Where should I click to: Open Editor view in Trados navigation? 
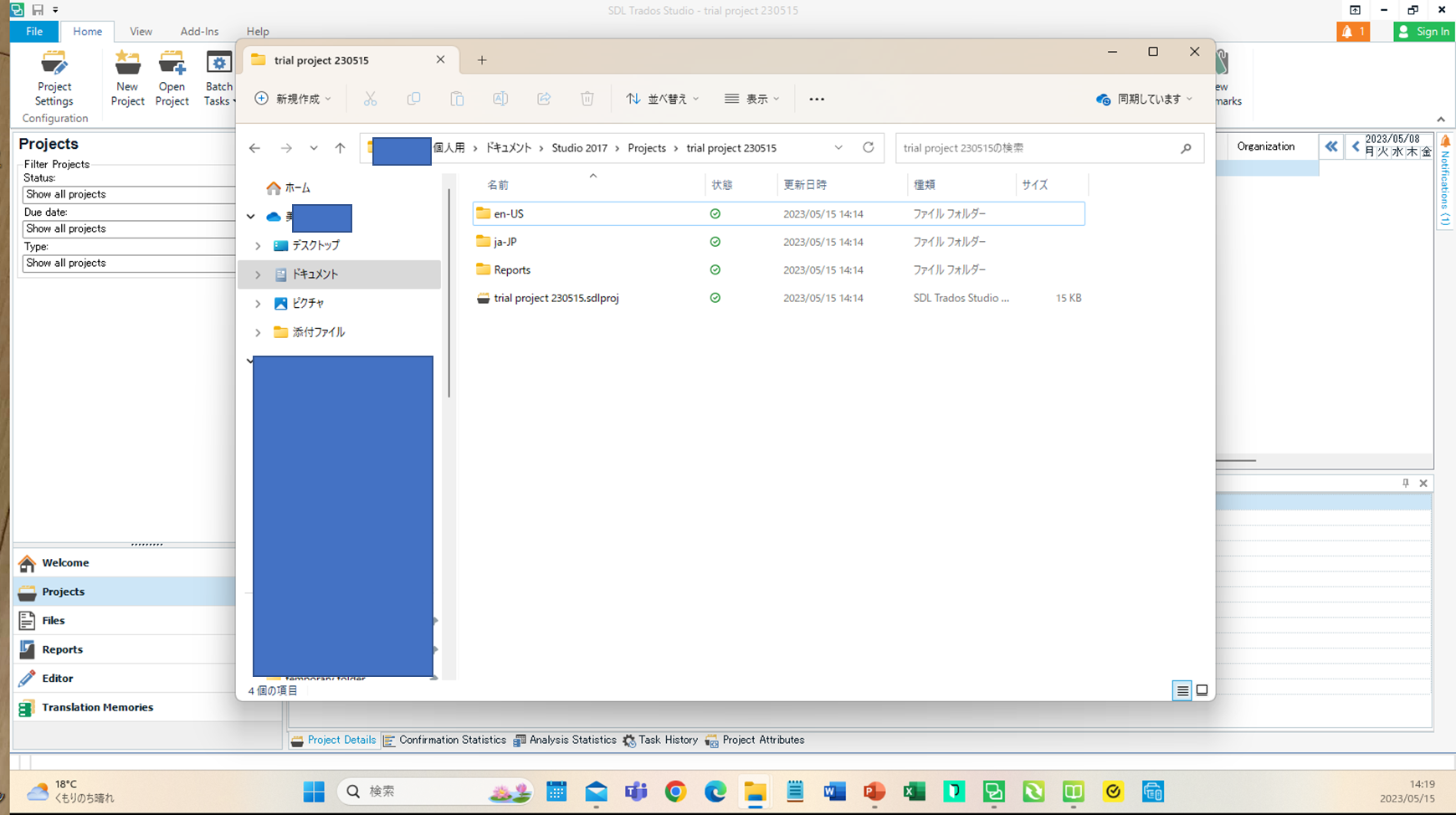(124, 679)
